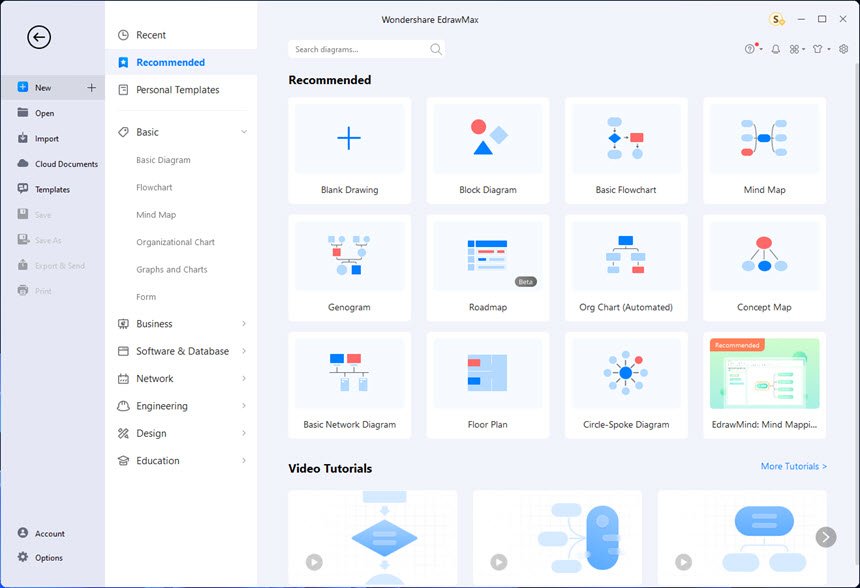Switch to the Recent tab
Image resolution: width=860 pixels, height=588 pixels.
coord(181,35)
